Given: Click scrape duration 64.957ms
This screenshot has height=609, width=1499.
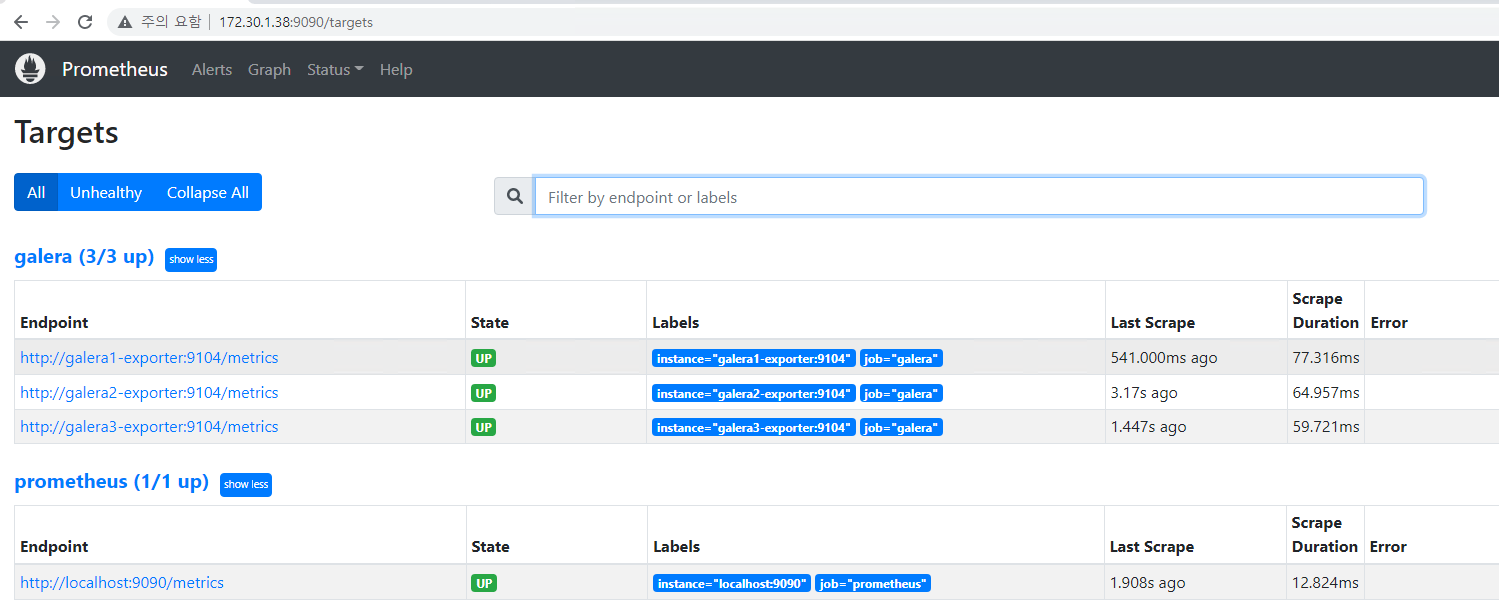Looking at the screenshot, I should pyautogui.click(x=1326, y=393).
